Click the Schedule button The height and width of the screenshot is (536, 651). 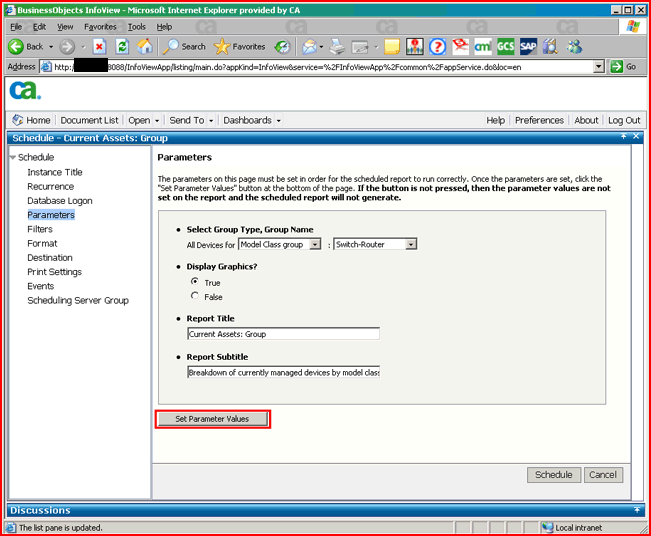(x=553, y=475)
